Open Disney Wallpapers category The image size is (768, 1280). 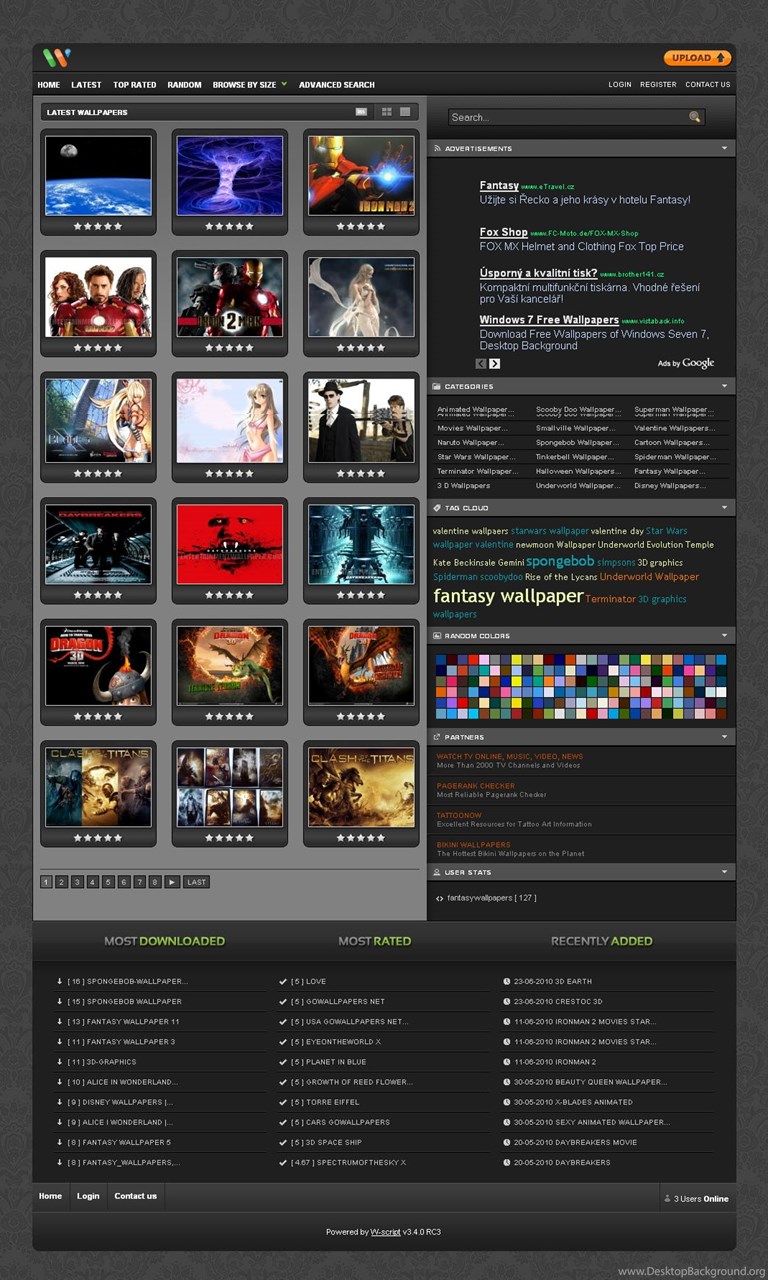click(x=670, y=486)
